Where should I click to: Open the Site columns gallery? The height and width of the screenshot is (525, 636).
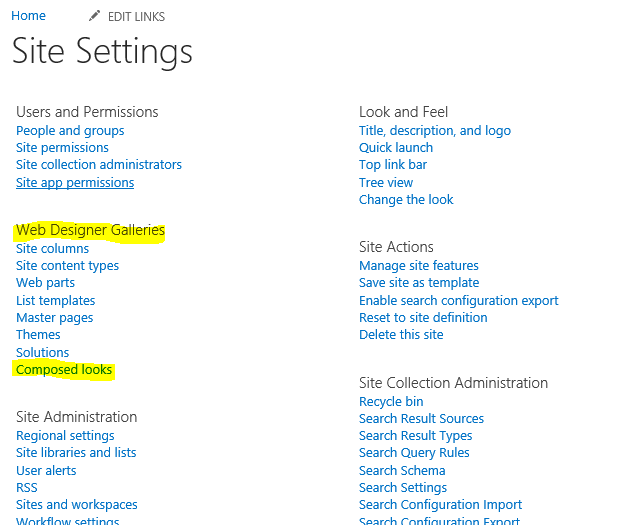[x=52, y=249]
